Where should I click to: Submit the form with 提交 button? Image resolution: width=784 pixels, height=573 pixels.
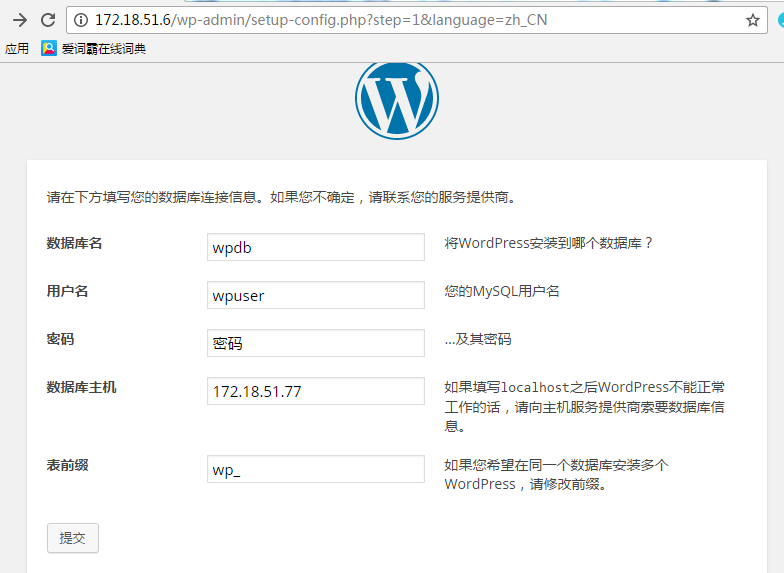click(73, 538)
